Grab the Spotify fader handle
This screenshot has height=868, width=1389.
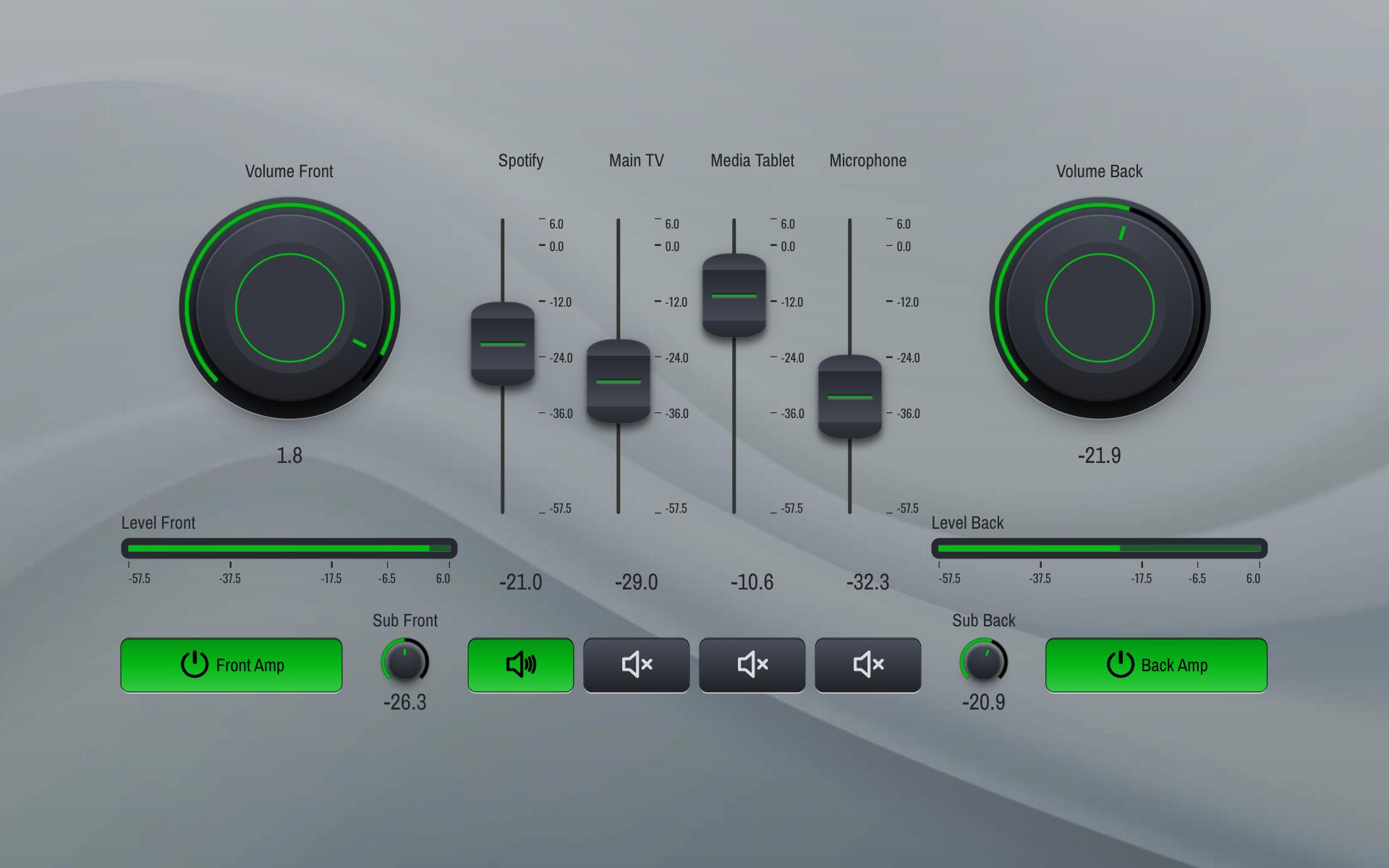503,344
